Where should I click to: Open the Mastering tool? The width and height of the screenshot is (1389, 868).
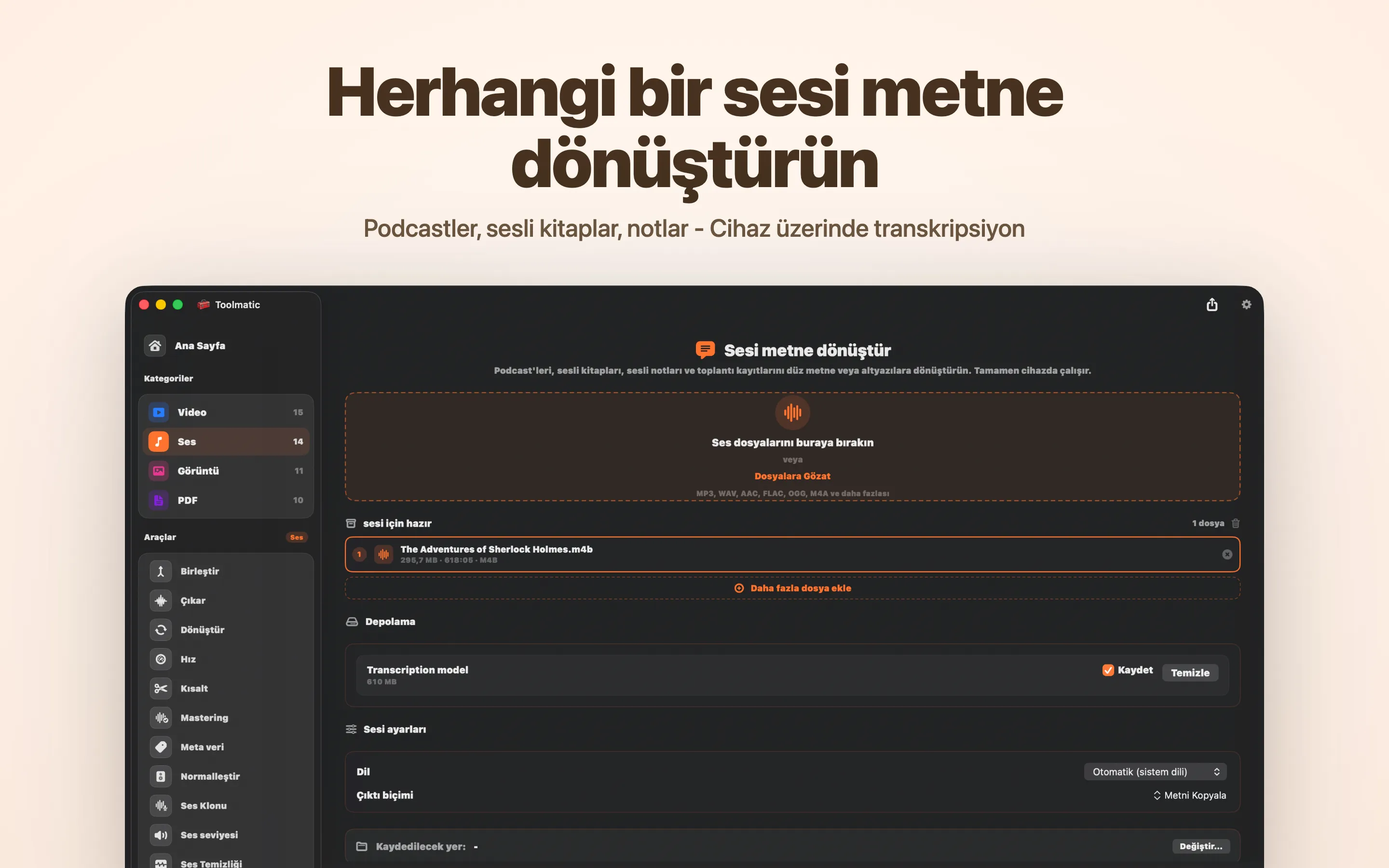coord(226,718)
